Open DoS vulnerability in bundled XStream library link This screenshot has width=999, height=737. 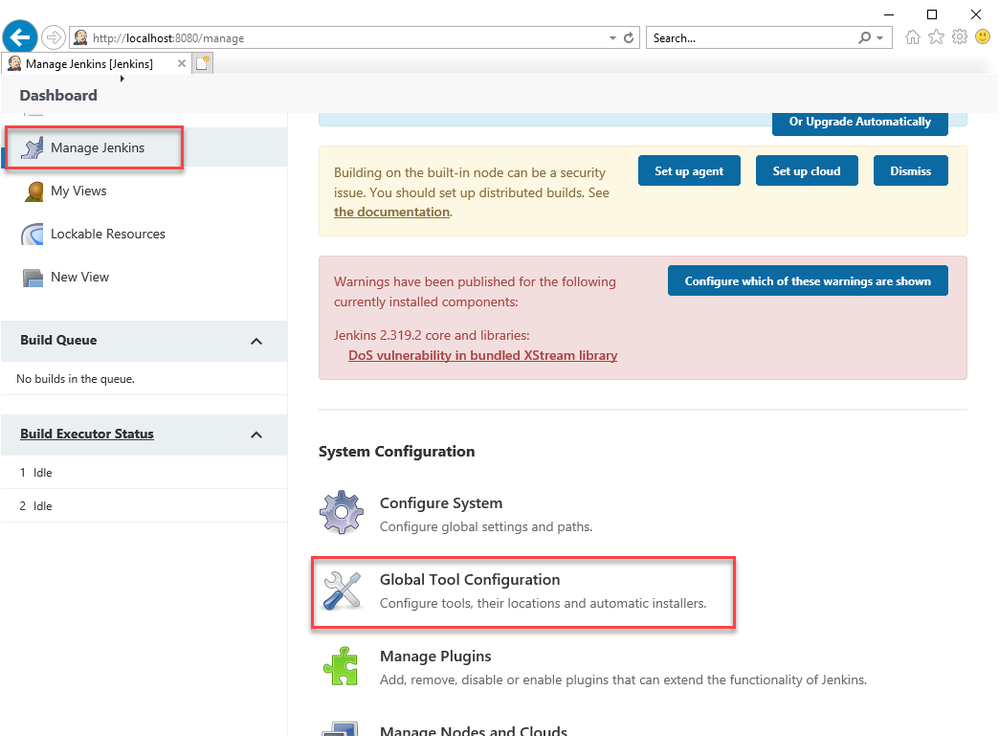tap(482, 355)
